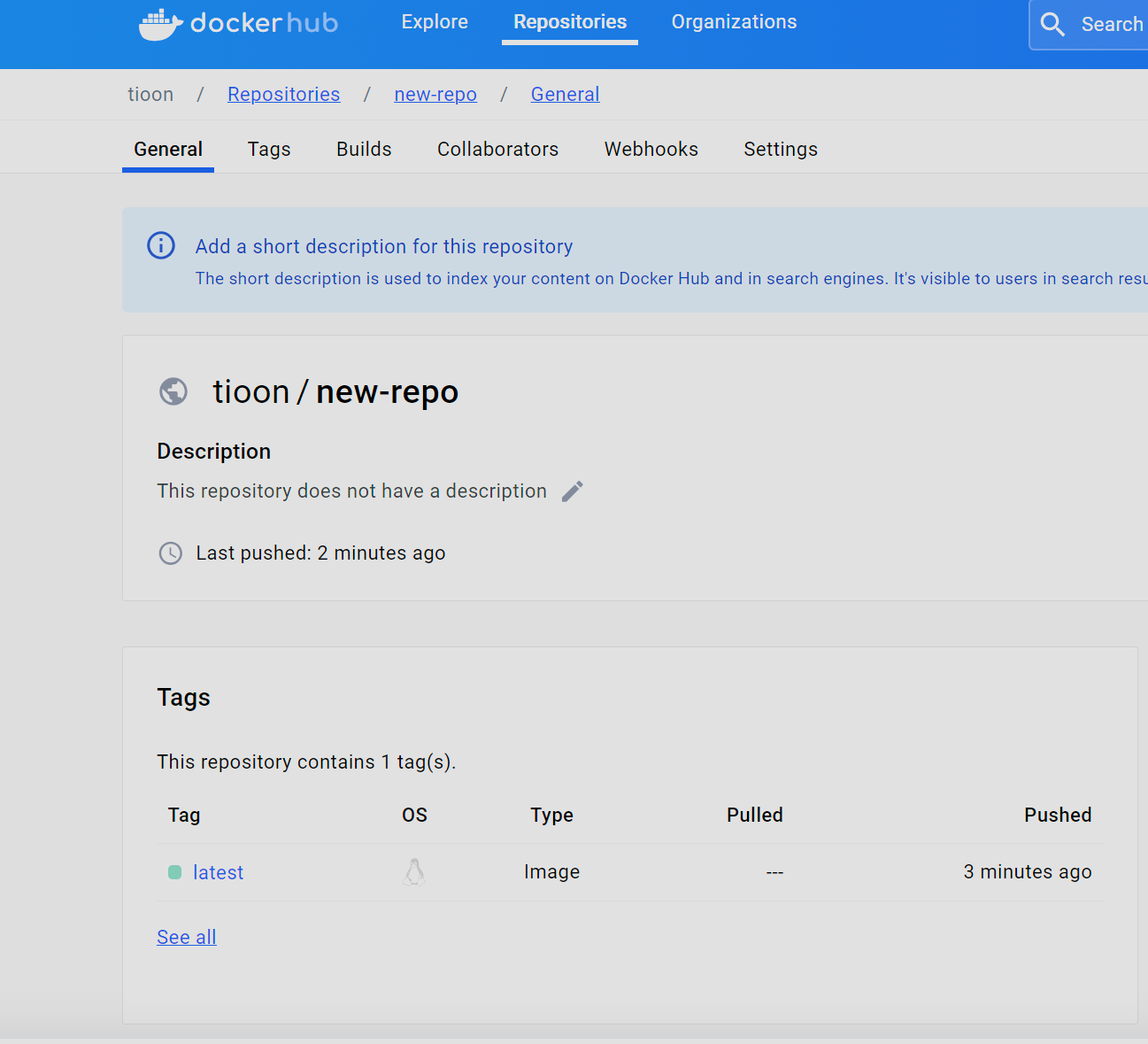
Task: Switch to the Builds tab
Action: coord(364,149)
